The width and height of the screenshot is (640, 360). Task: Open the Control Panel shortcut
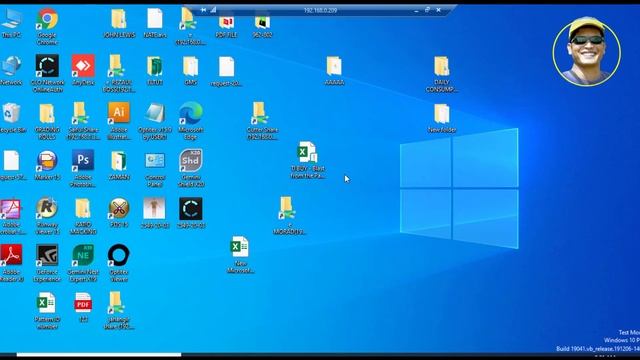155,161
